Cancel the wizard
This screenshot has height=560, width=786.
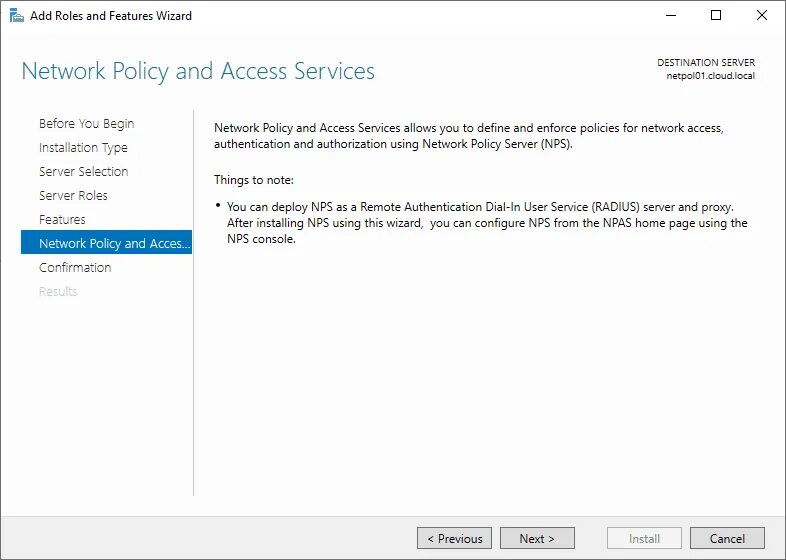tap(727, 538)
